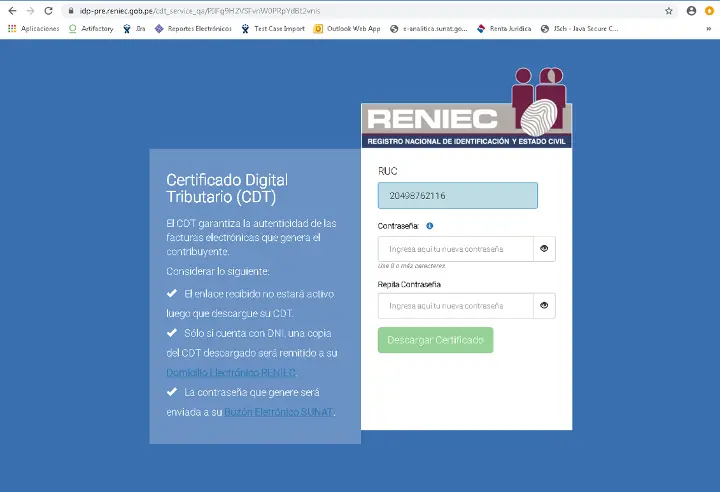The width and height of the screenshot is (720, 492).
Task: Open the Chrome profile avatar icon
Action: [x=691, y=10]
